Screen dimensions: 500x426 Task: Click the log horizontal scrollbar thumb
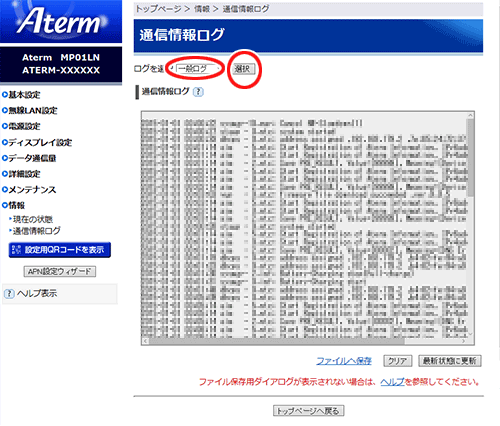pyautogui.click(x=277, y=341)
